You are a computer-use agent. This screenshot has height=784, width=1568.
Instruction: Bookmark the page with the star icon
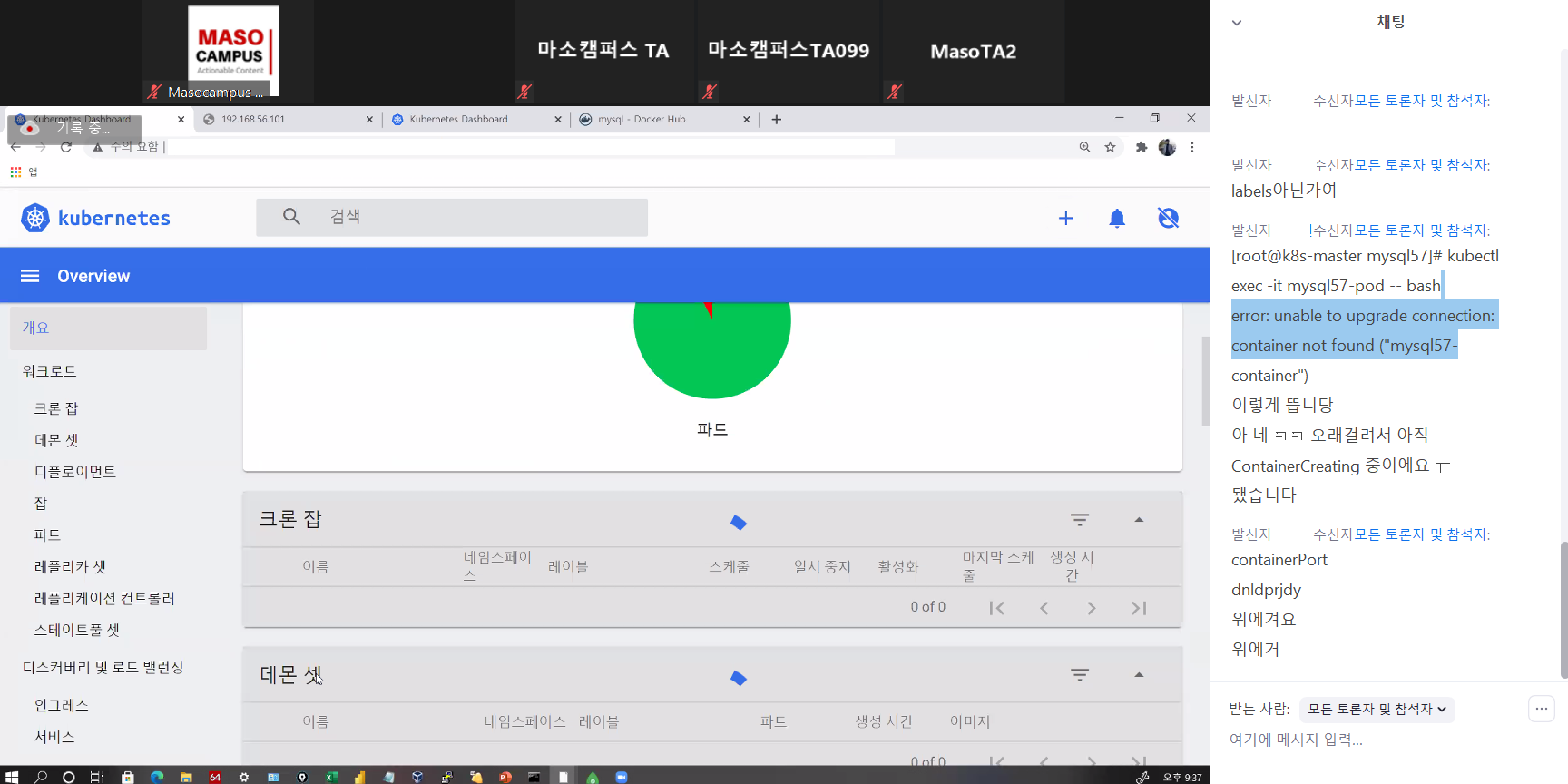1110,147
